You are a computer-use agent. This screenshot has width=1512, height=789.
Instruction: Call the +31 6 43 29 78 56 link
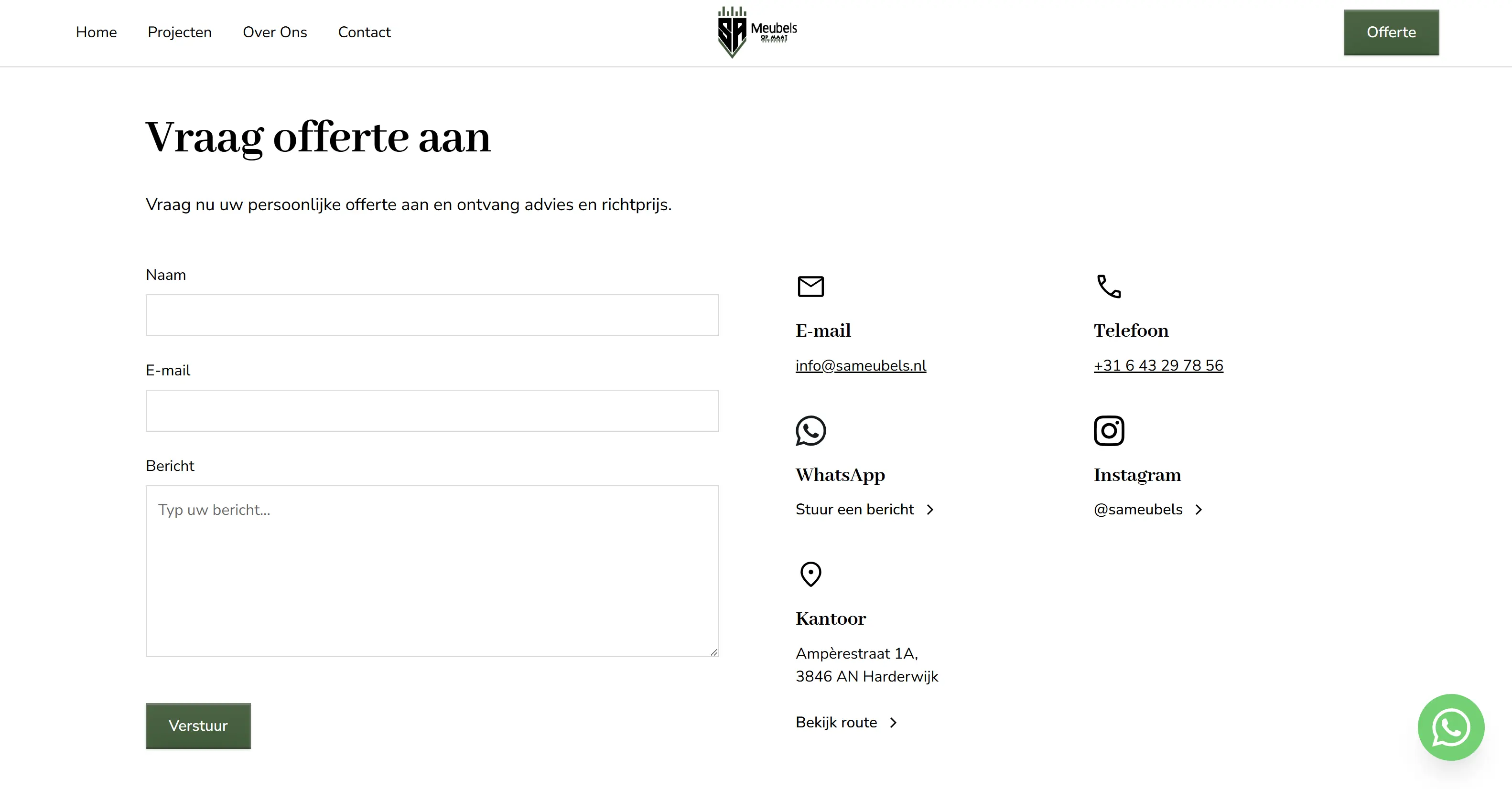(1158, 365)
